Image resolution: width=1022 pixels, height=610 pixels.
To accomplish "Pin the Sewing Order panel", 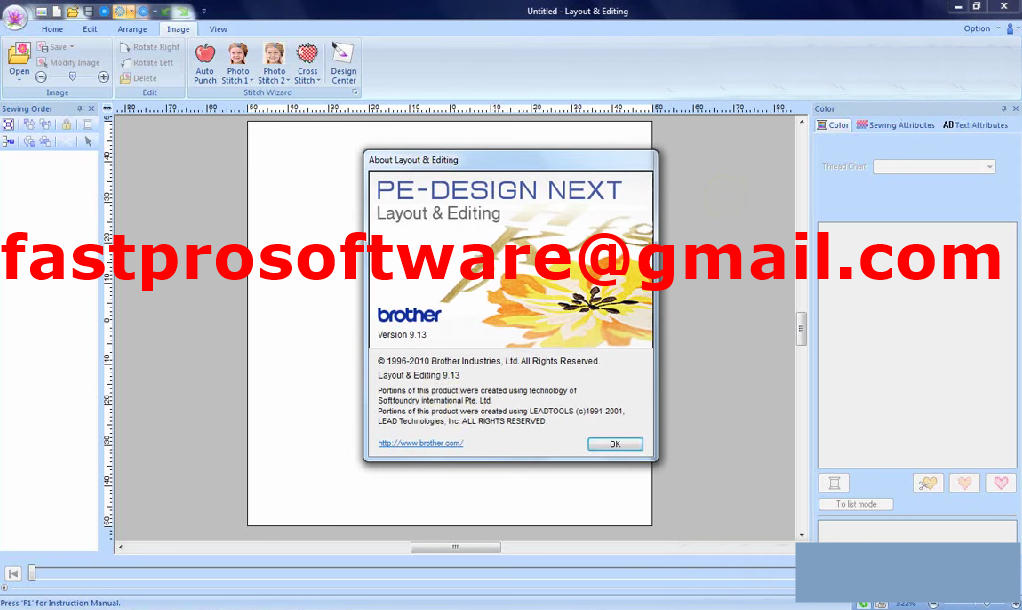I will click(80, 109).
